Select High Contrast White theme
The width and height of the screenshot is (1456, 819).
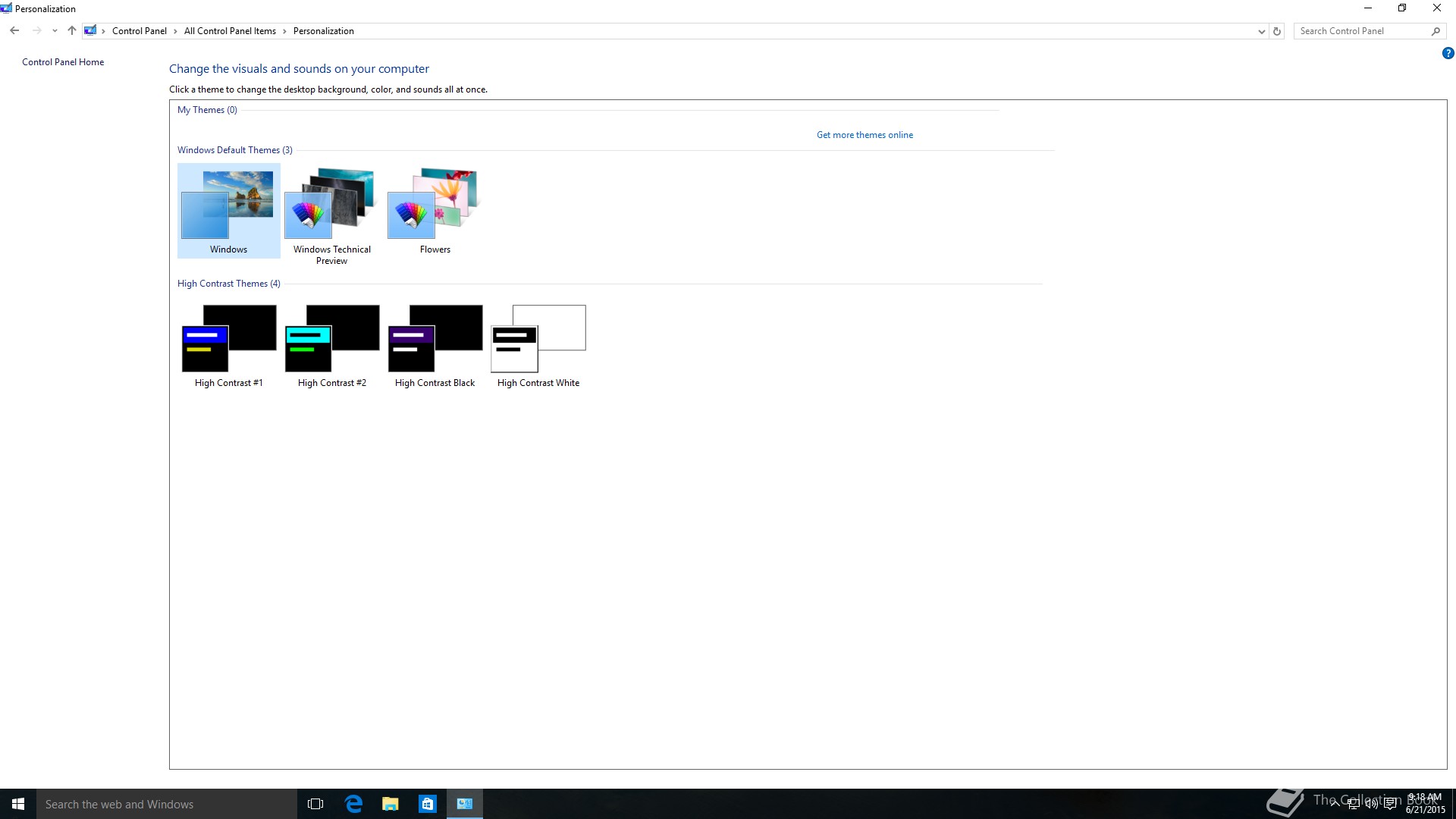click(538, 346)
